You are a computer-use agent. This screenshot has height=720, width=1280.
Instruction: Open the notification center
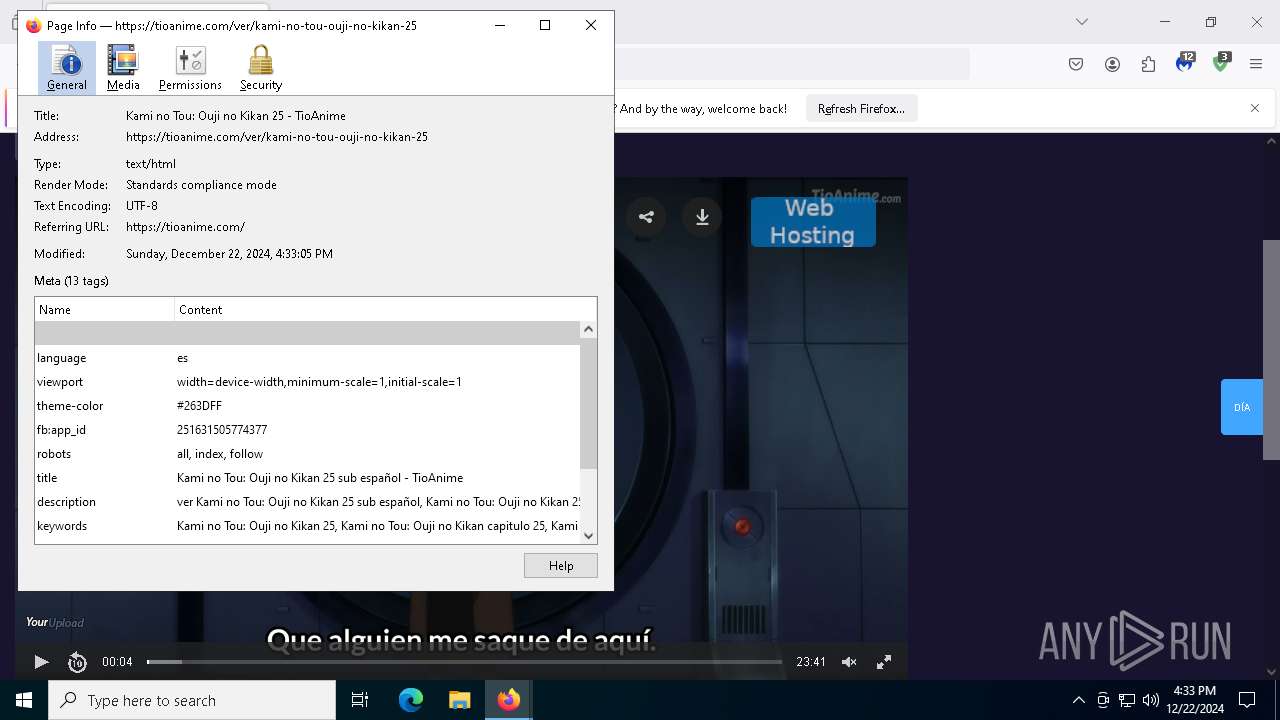pyautogui.click(x=1247, y=700)
